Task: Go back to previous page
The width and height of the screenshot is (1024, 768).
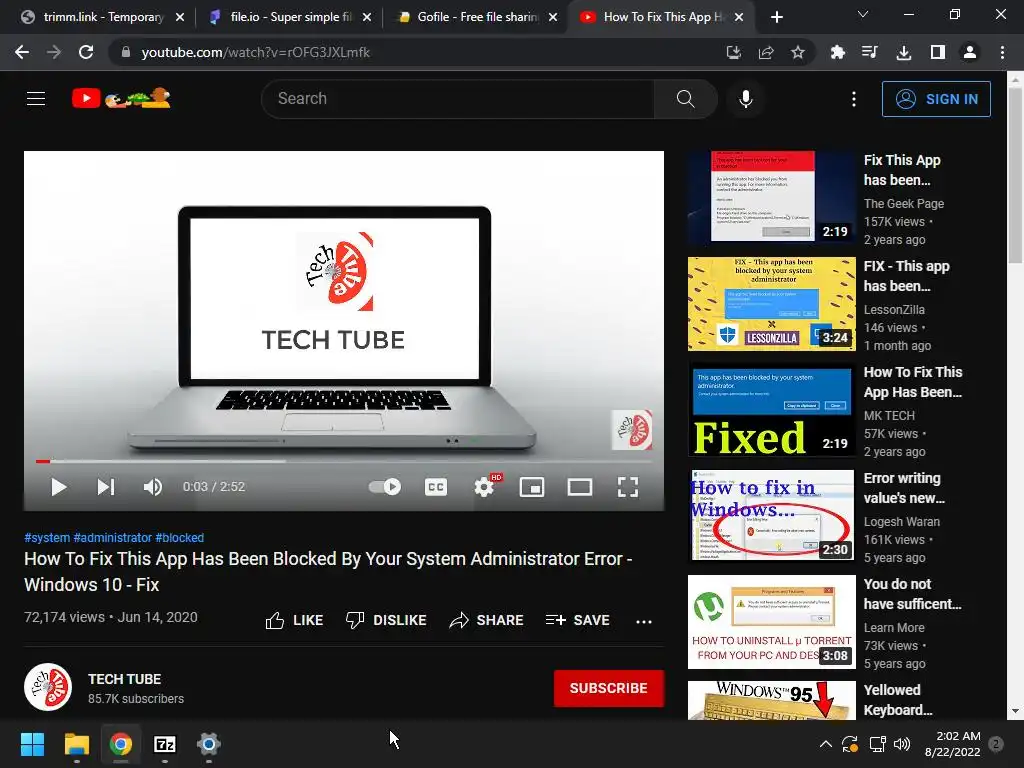Action: coord(22,52)
